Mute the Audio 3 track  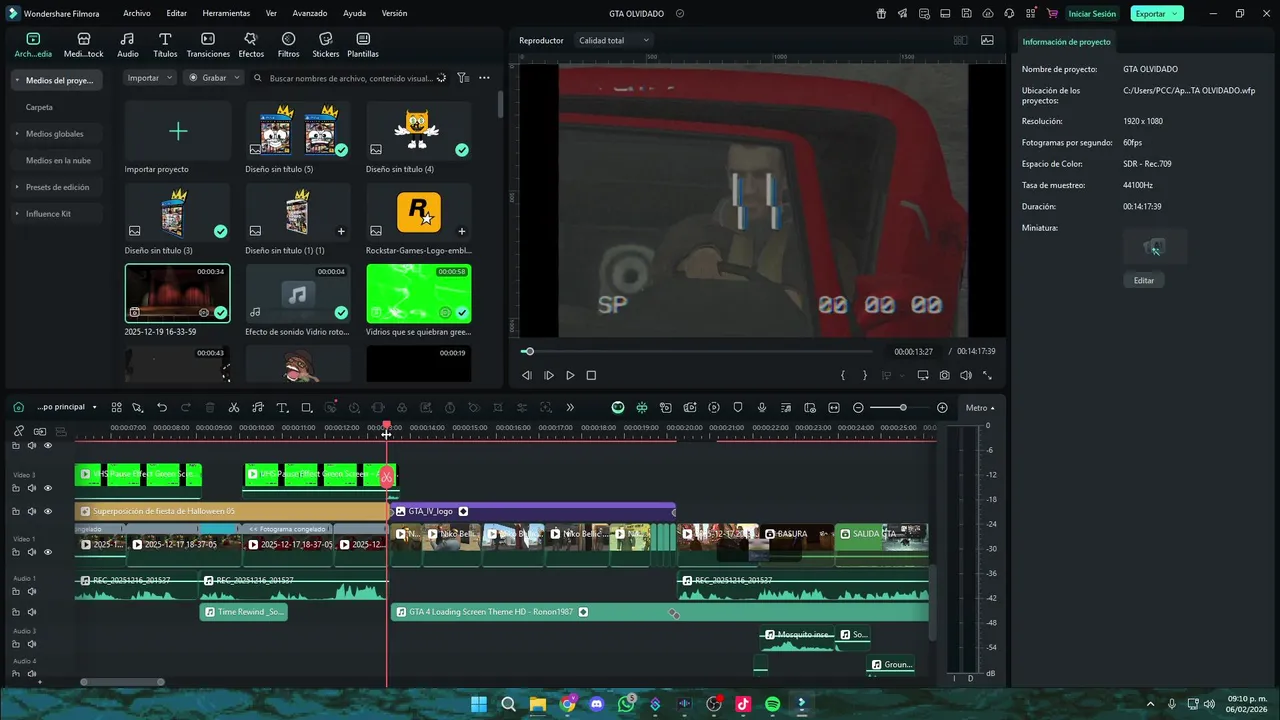coord(31,644)
